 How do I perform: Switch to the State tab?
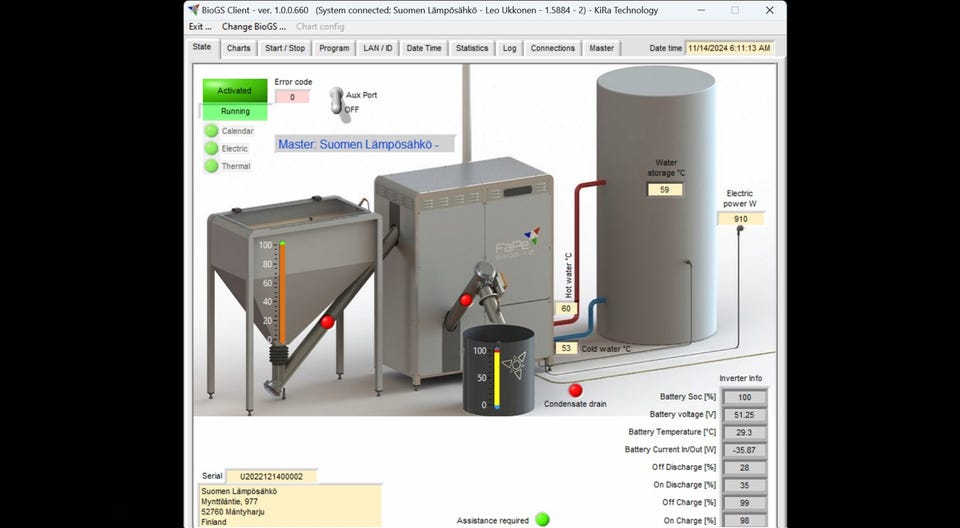pyautogui.click(x=201, y=47)
